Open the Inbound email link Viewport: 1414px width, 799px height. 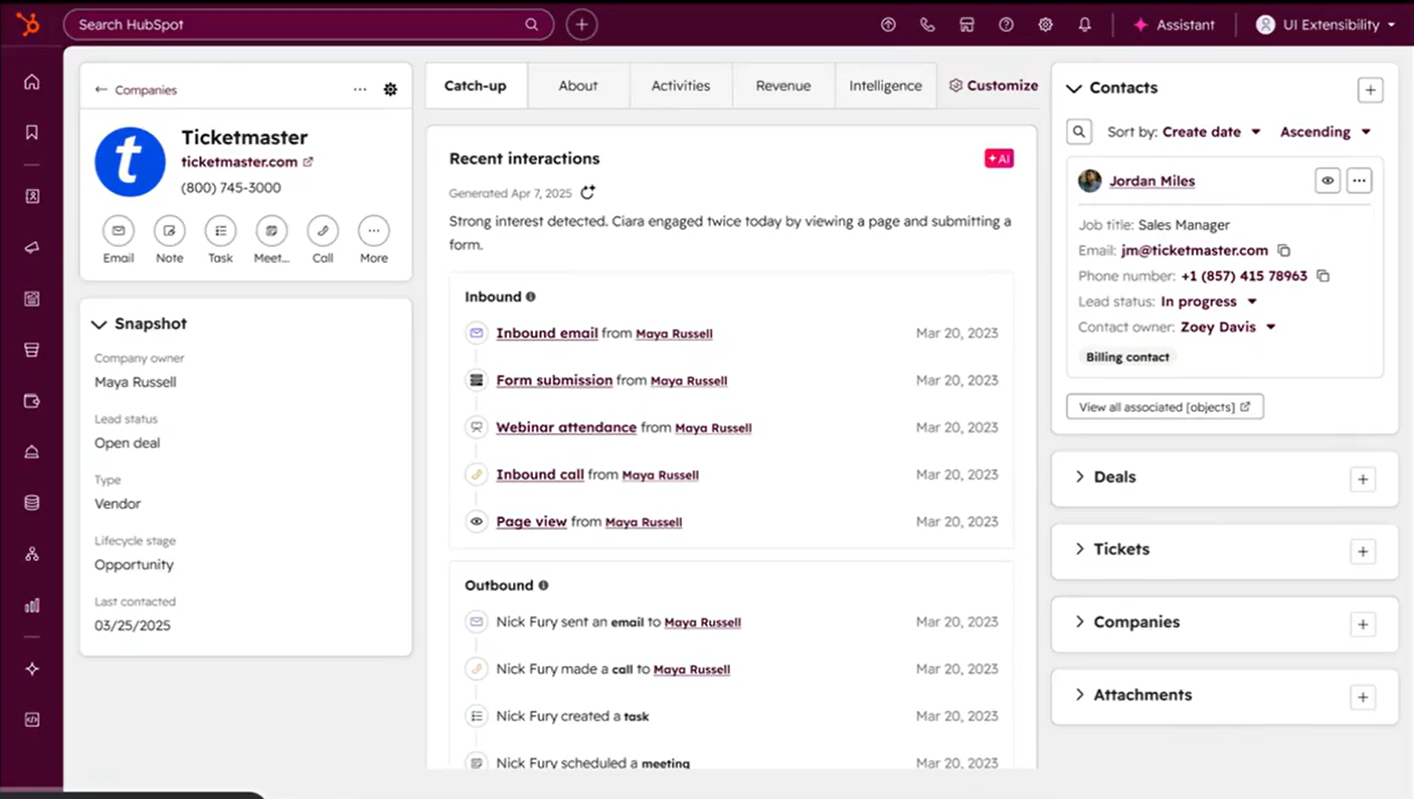click(547, 333)
